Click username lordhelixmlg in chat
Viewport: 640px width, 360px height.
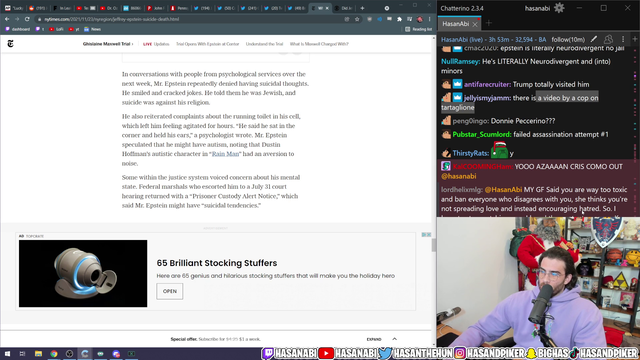[462, 190]
